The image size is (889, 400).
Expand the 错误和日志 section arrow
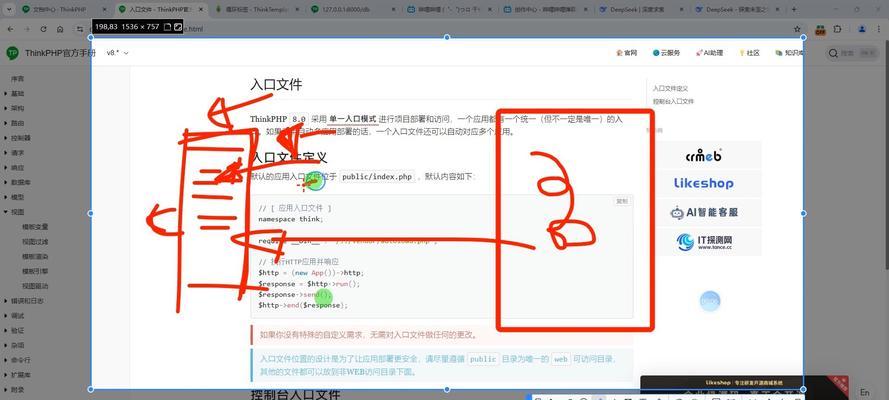tap(6, 301)
